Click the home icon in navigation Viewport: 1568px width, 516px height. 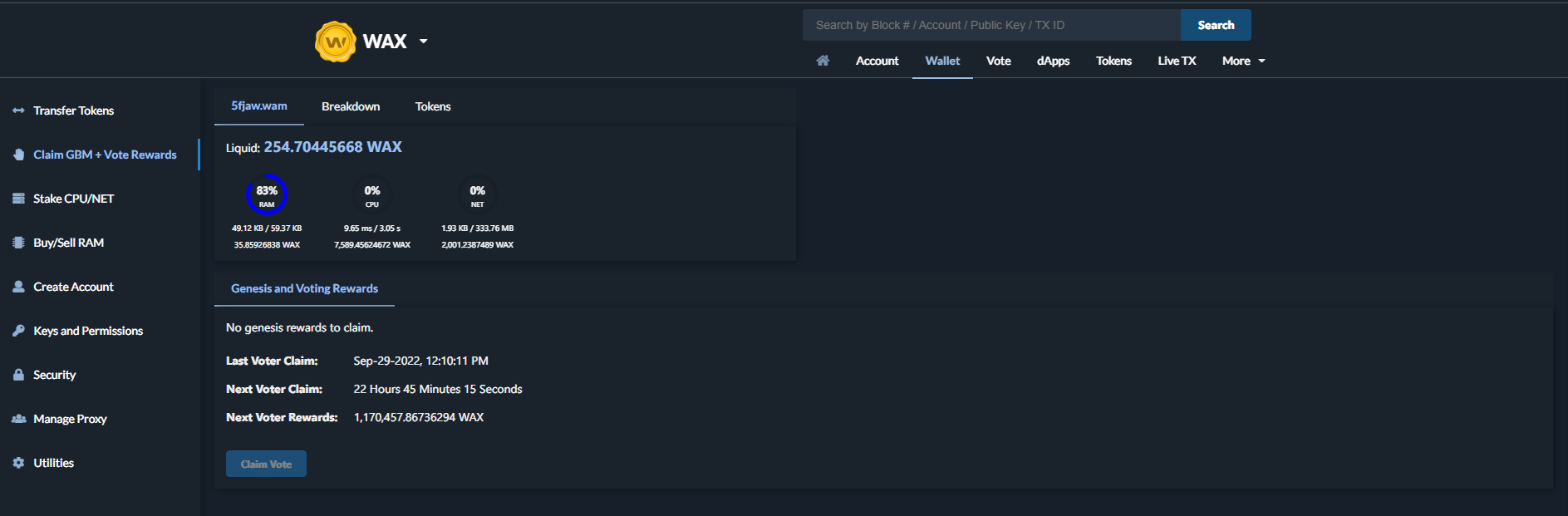point(823,61)
